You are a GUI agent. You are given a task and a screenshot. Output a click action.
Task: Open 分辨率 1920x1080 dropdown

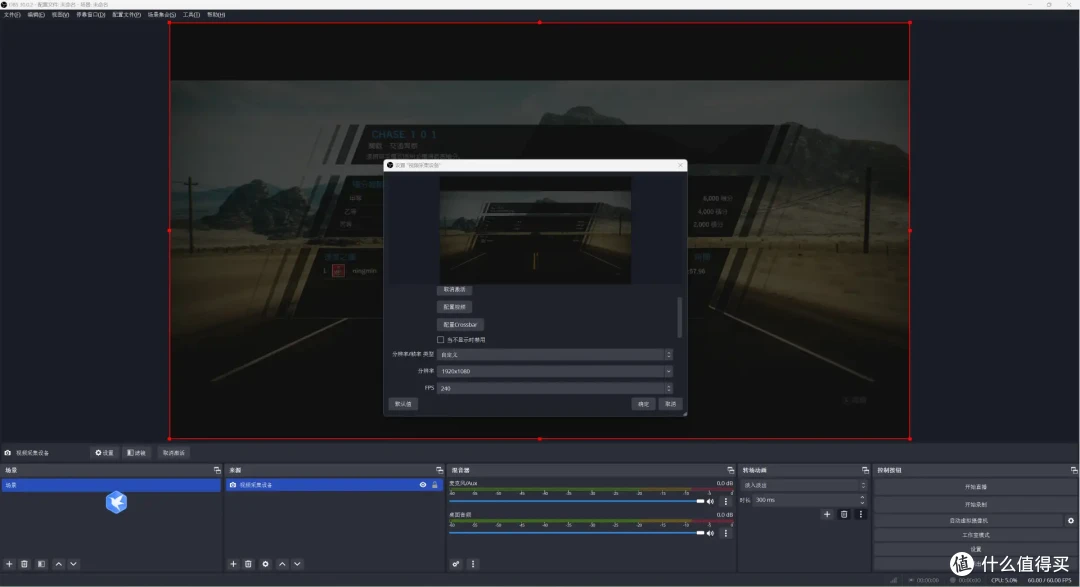click(554, 371)
